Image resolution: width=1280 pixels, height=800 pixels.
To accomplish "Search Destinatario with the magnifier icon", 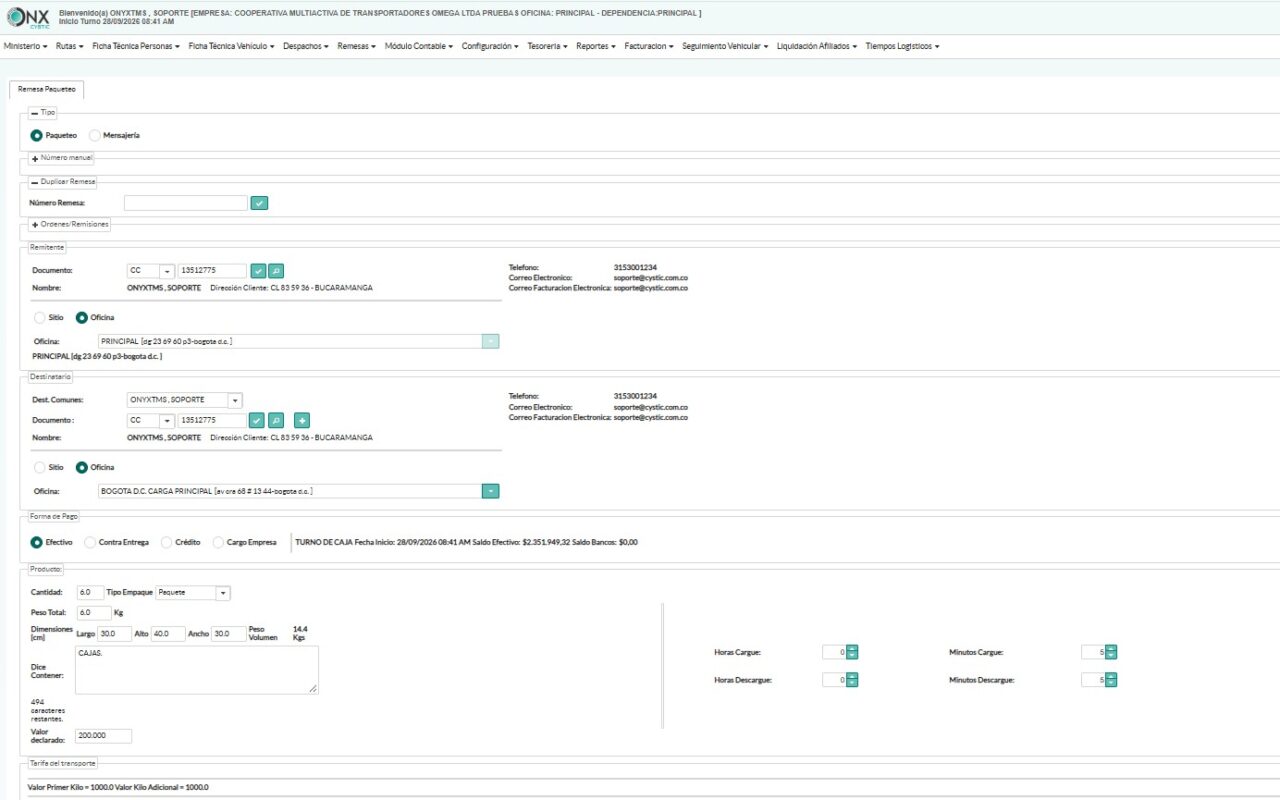I will (x=276, y=420).
